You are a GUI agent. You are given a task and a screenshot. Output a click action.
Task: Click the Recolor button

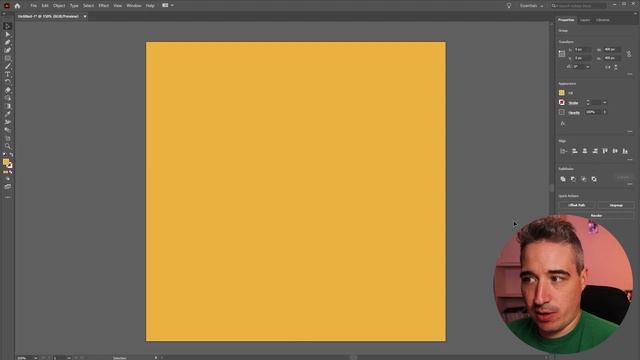click(x=596, y=216)
